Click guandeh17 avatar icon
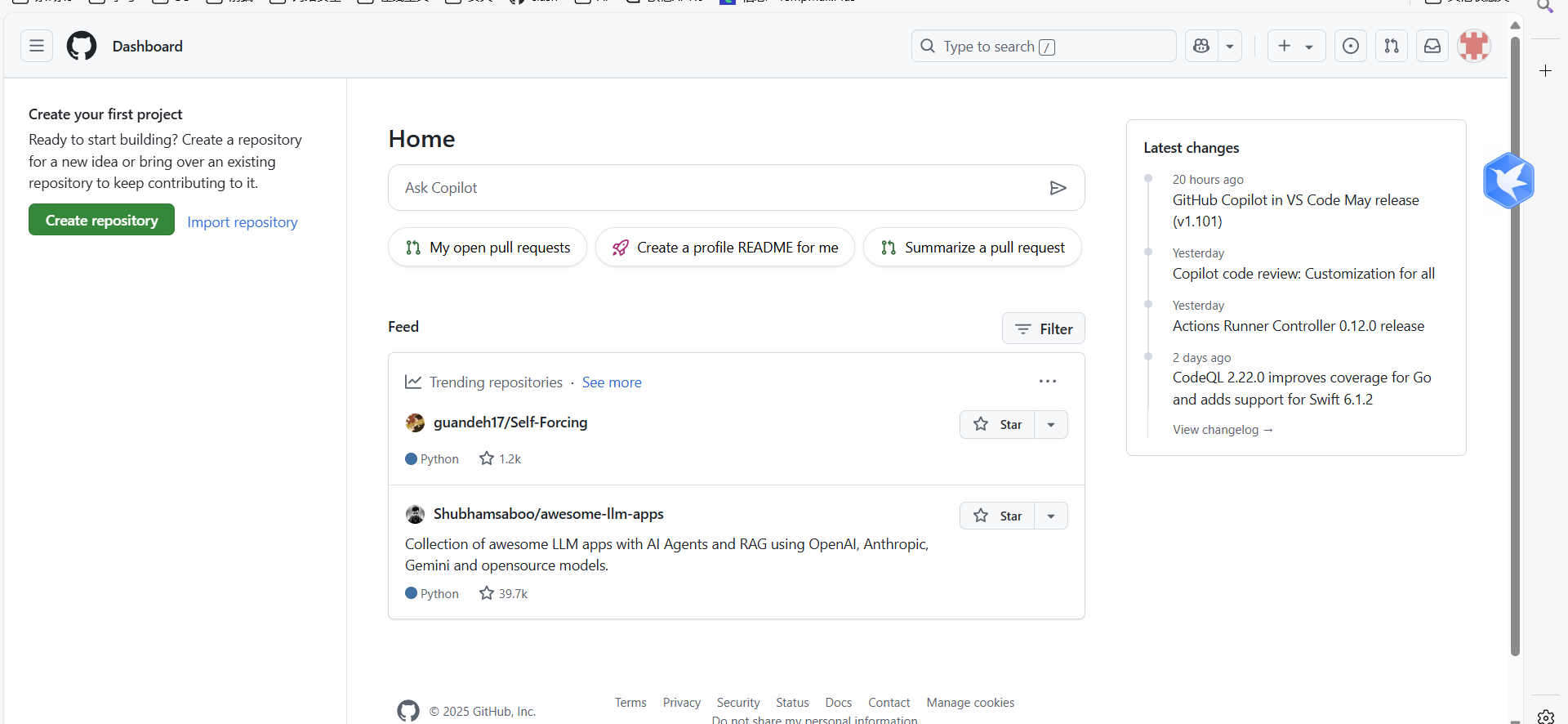This screenshot has width=1568, height=724. pyautogui.click(x=415, y=422)
